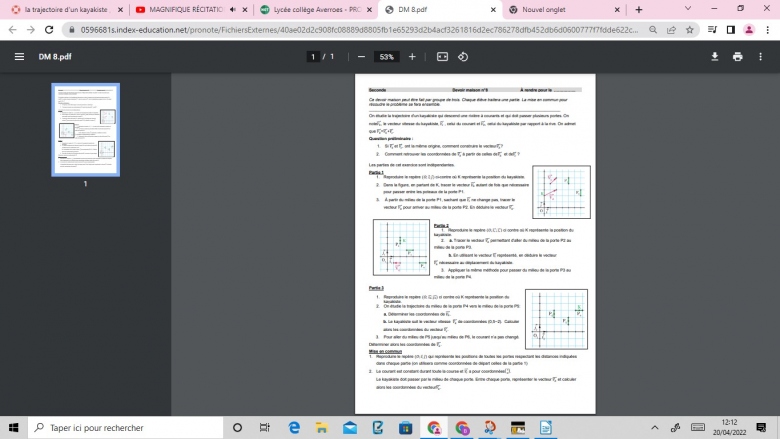Search with Taper ici pour rechercher
Screen dimensions: 780x439
tap(126, 428)
